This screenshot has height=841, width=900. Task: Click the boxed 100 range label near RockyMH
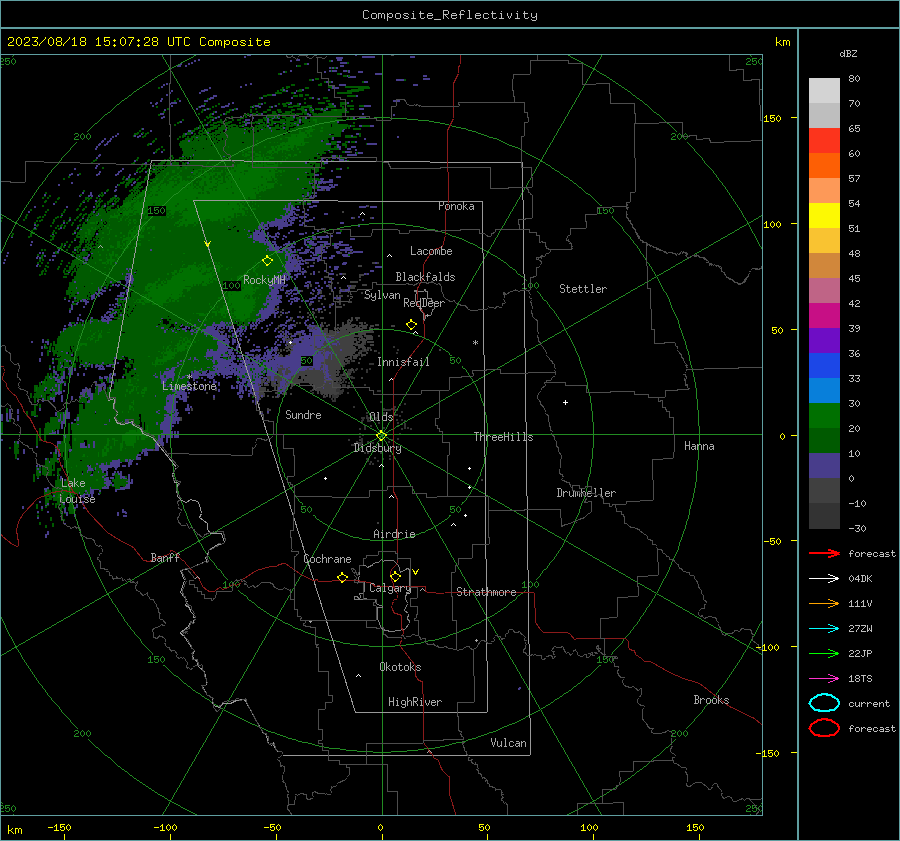point(231,285)
